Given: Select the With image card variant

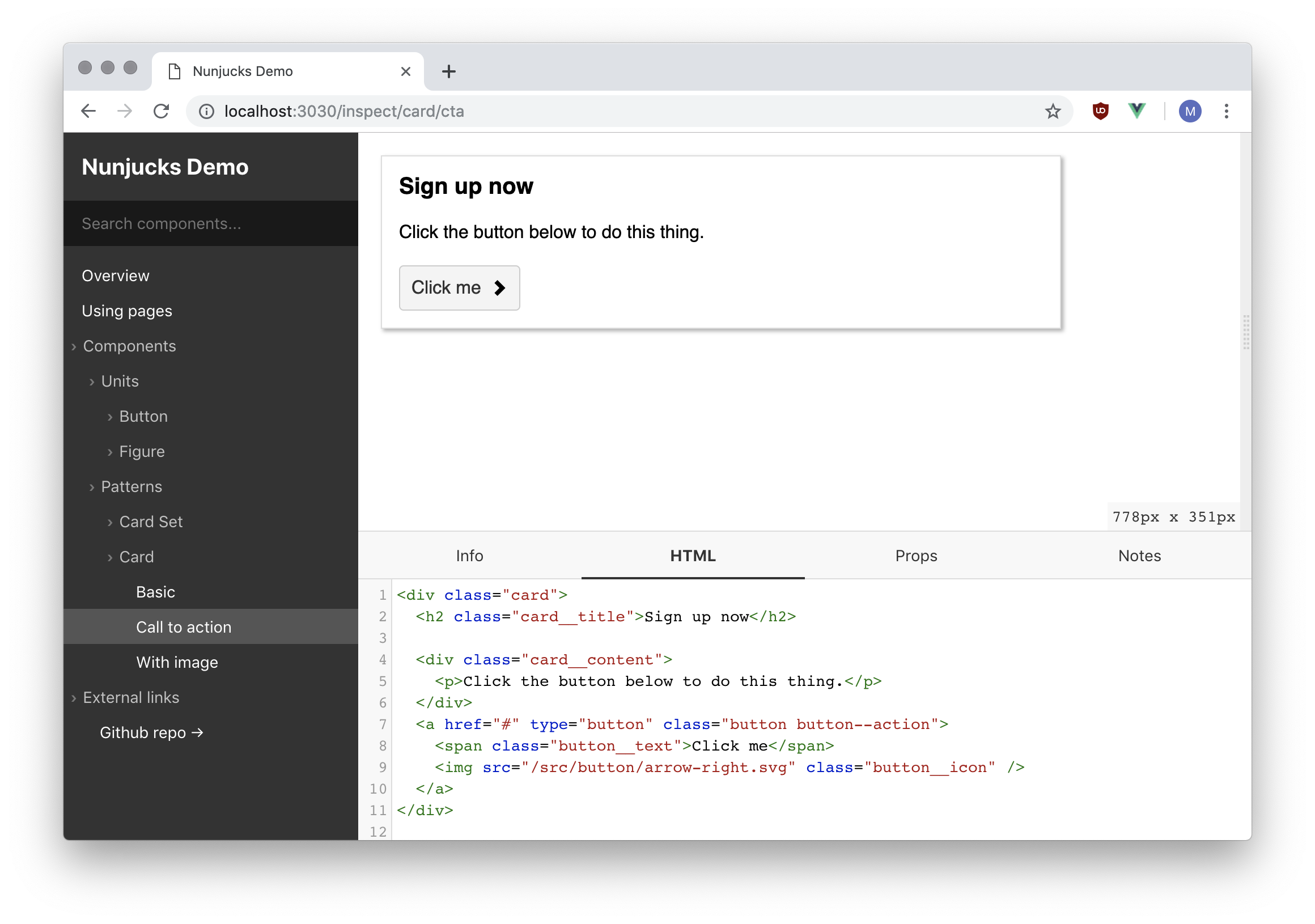Looking at the screenshot, I should tap(177, 662).
